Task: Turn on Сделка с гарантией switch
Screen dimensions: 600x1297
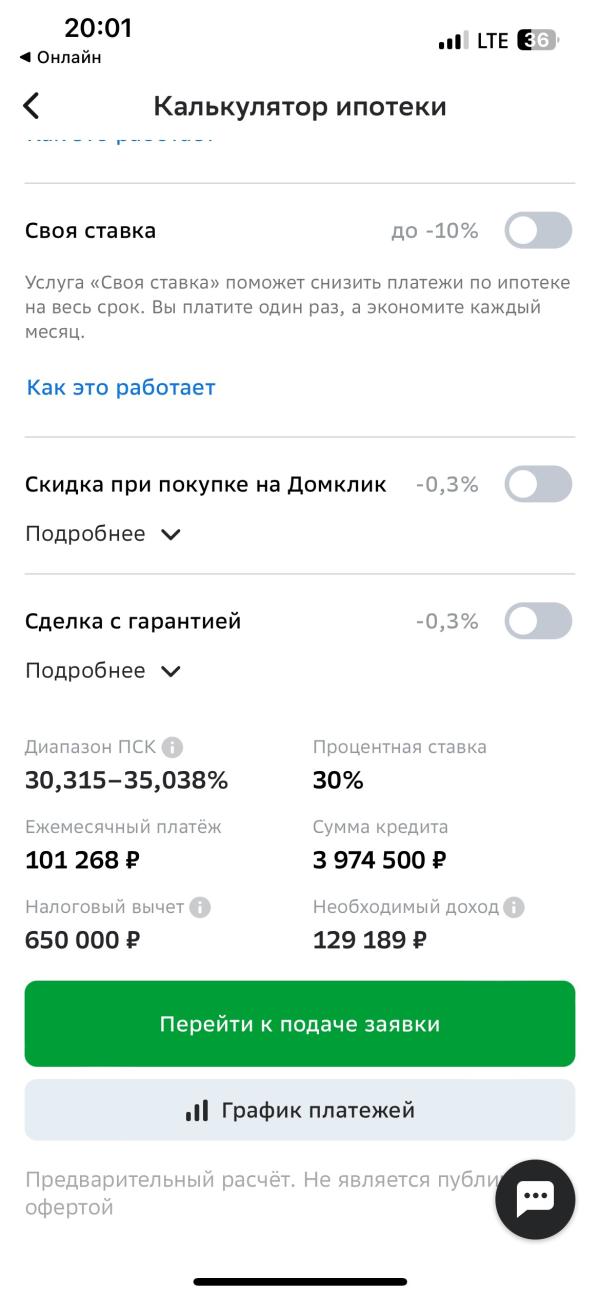Action: coord(538,621)
